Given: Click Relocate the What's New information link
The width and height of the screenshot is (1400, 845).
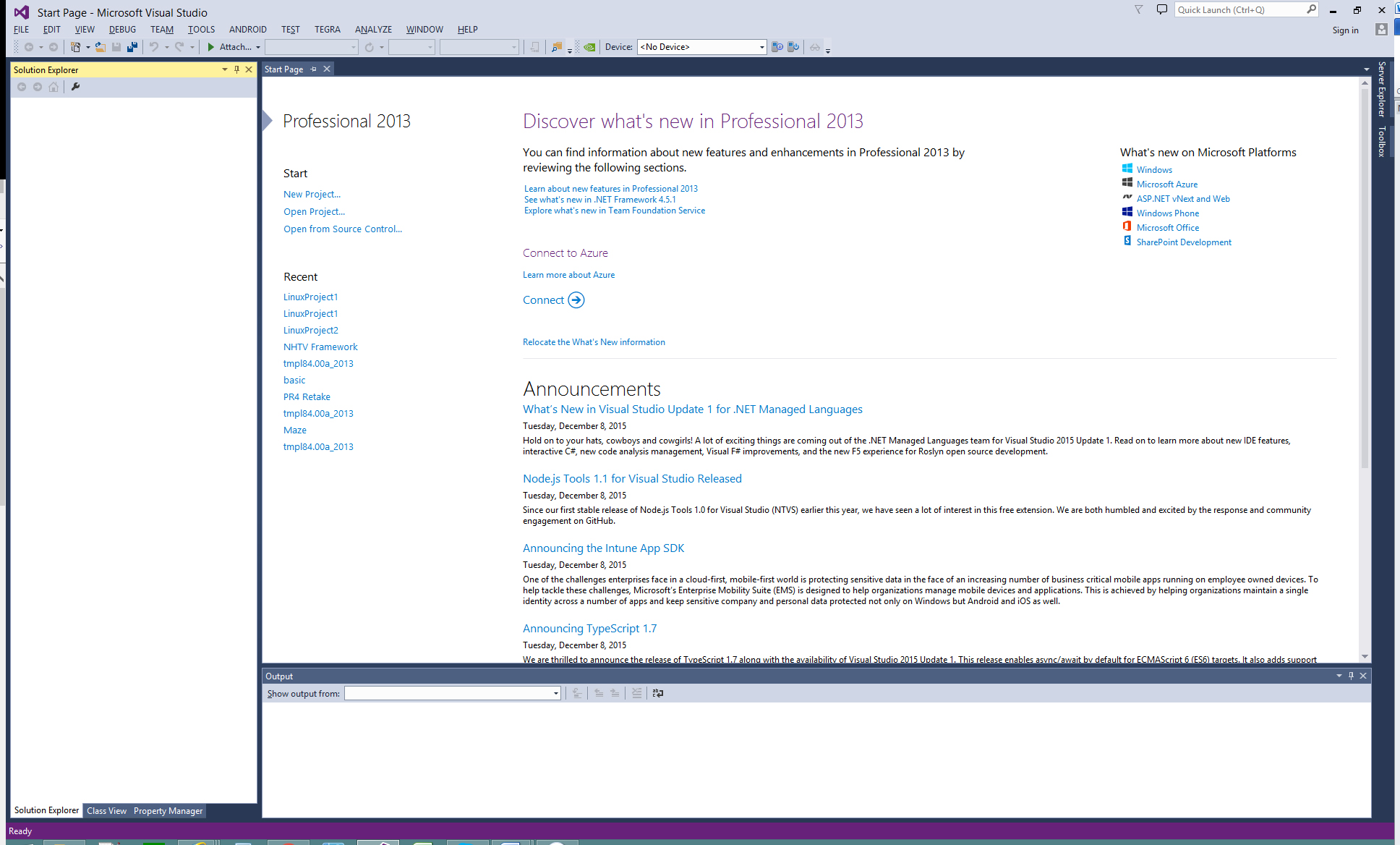Looking at the screenshot, I should click(594, 342).
